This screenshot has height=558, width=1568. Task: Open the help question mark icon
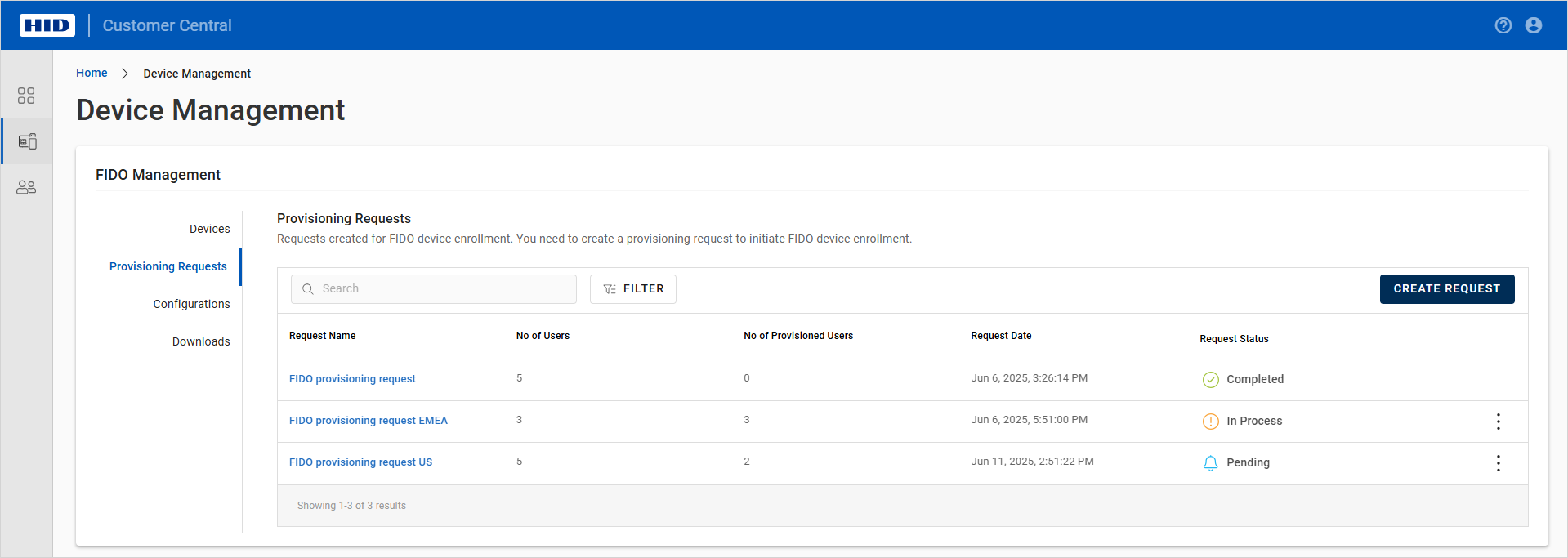(x=1503, y=25)
